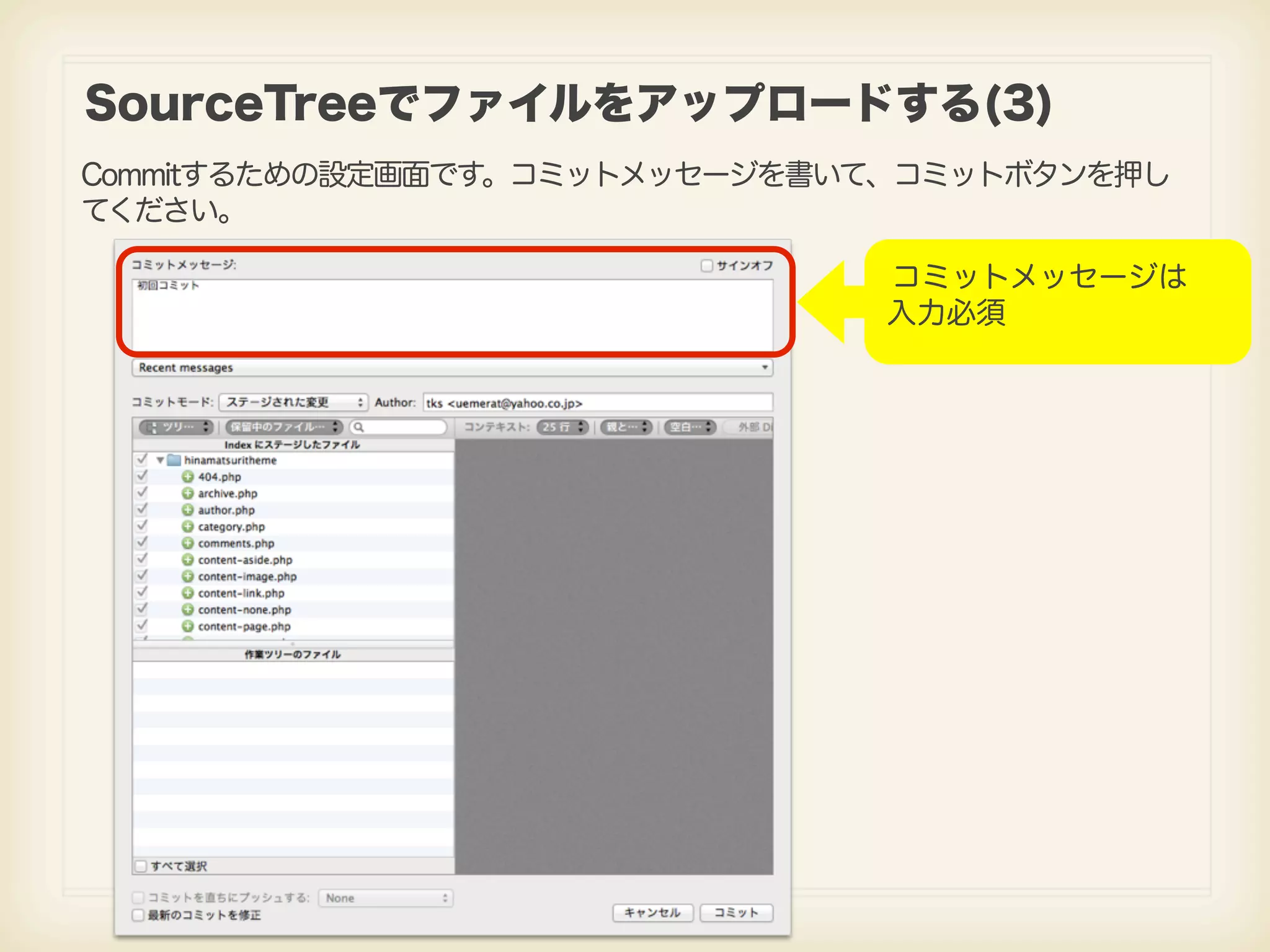Click into the commit message text area
Screen dimensions: 1270x952
(452, 315)
